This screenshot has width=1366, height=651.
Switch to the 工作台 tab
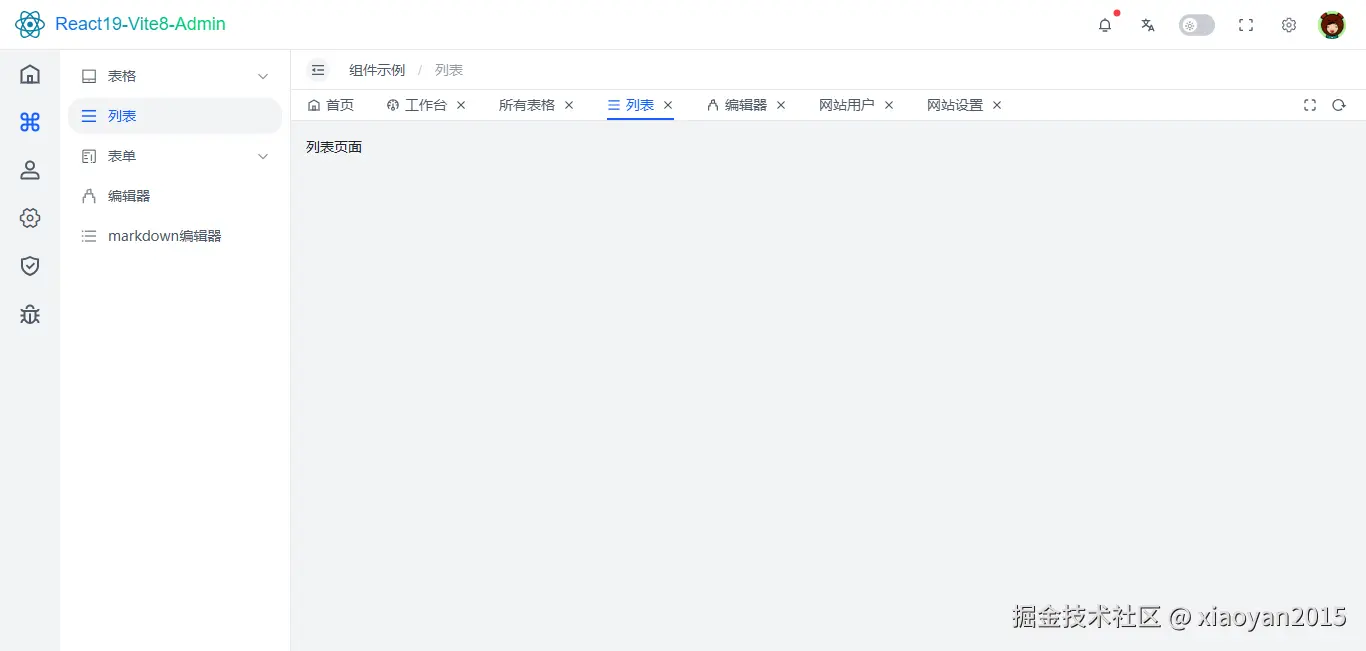(417, 105)
